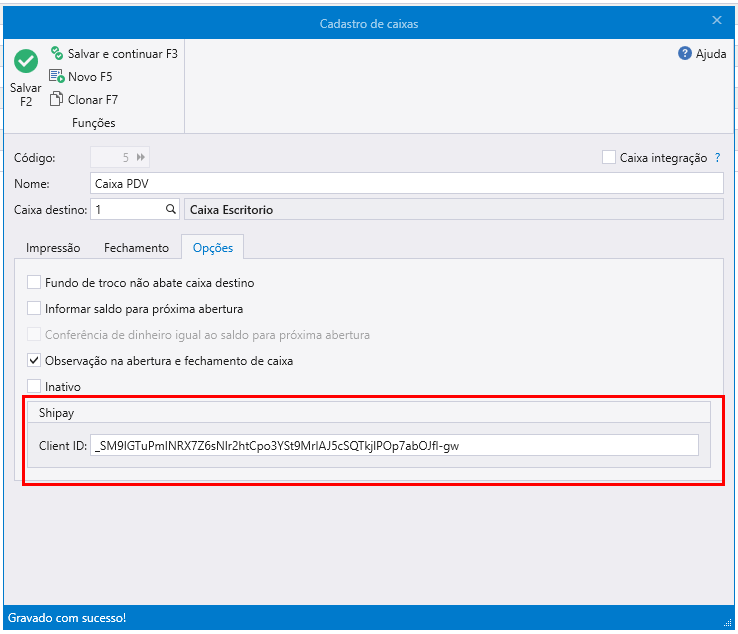Image resolution: width=738 pixels, height=634 pixels.
Task: Enable Fundo de troco não abate caixa destino
Action: coord(35,283)
